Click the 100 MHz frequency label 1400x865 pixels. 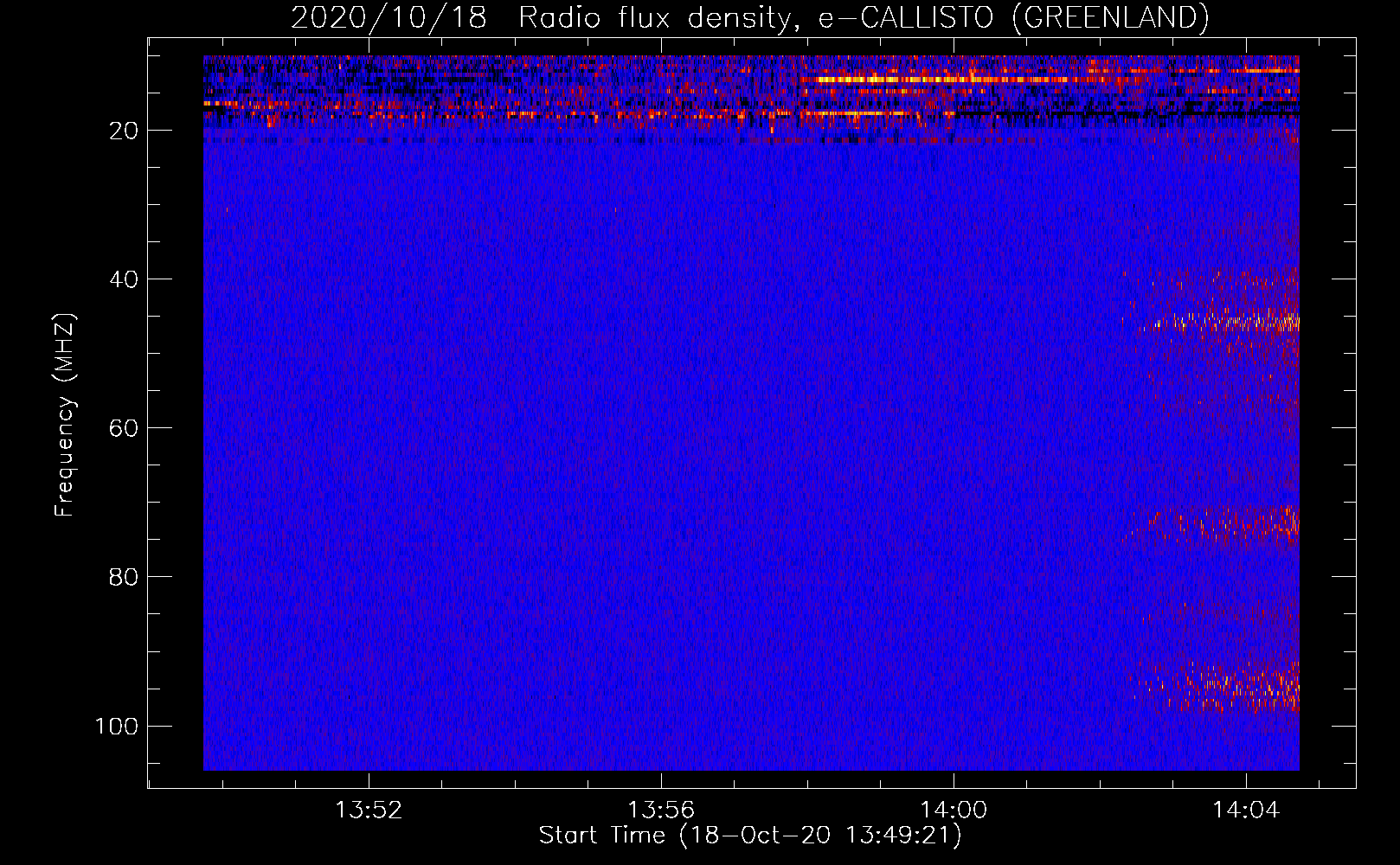(x=116, y=726)
